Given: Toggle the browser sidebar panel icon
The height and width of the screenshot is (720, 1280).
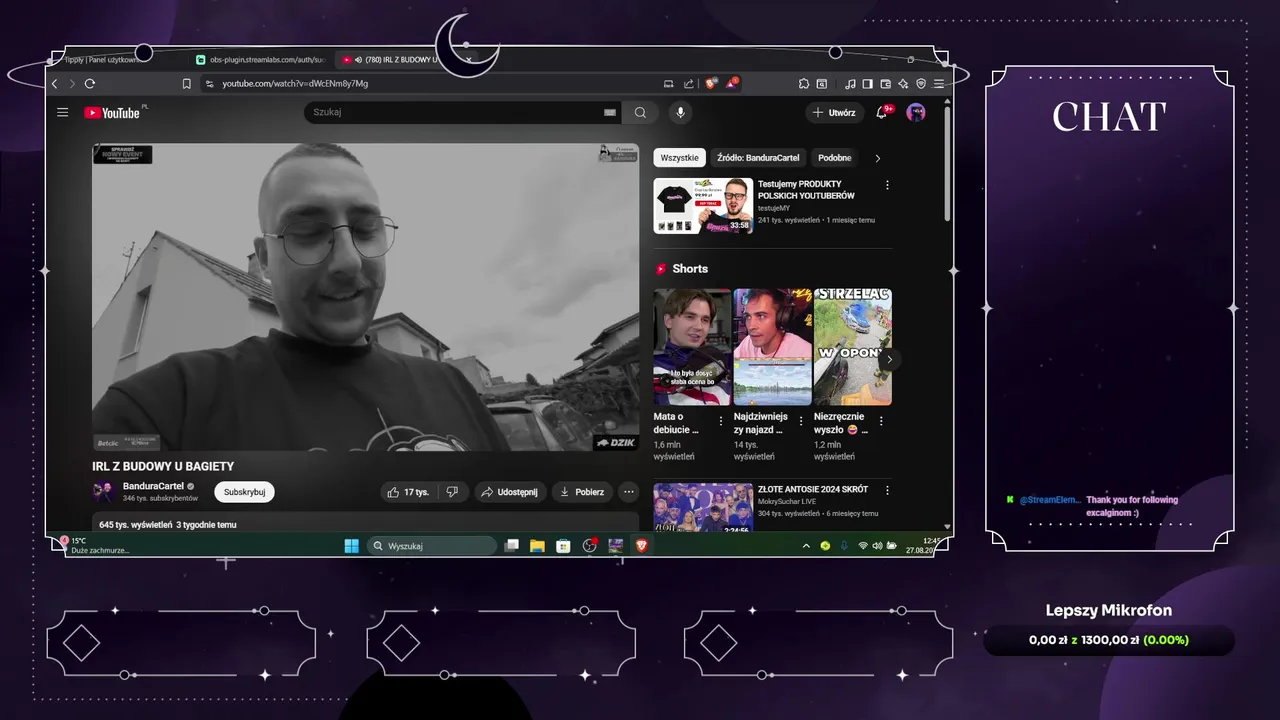Looking at the screenshot, I should [868, 84].
